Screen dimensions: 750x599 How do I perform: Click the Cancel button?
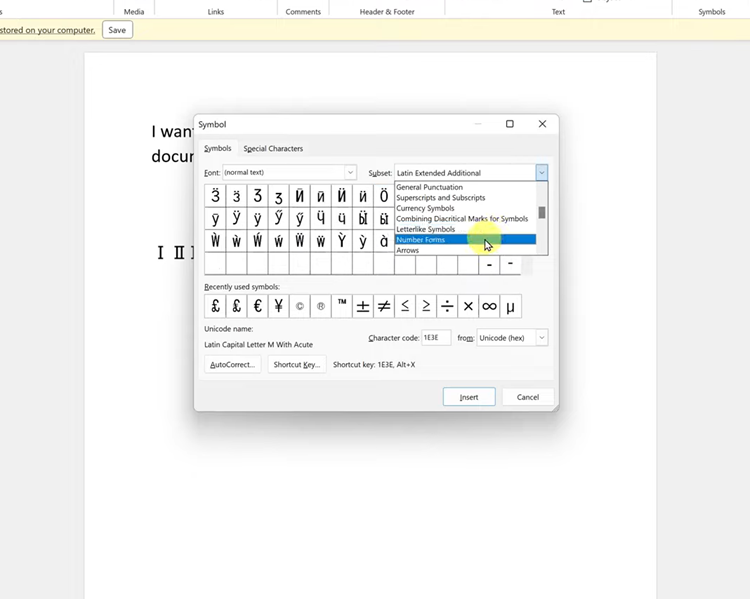pyautogui.click(x=528, y=397)
